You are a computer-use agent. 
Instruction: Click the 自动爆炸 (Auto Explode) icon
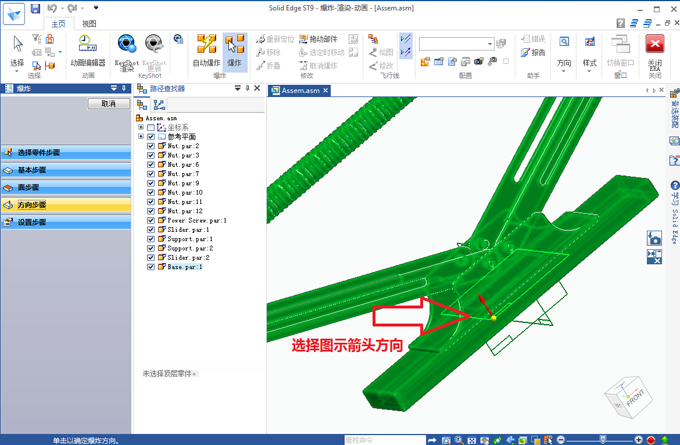[207, 48]
